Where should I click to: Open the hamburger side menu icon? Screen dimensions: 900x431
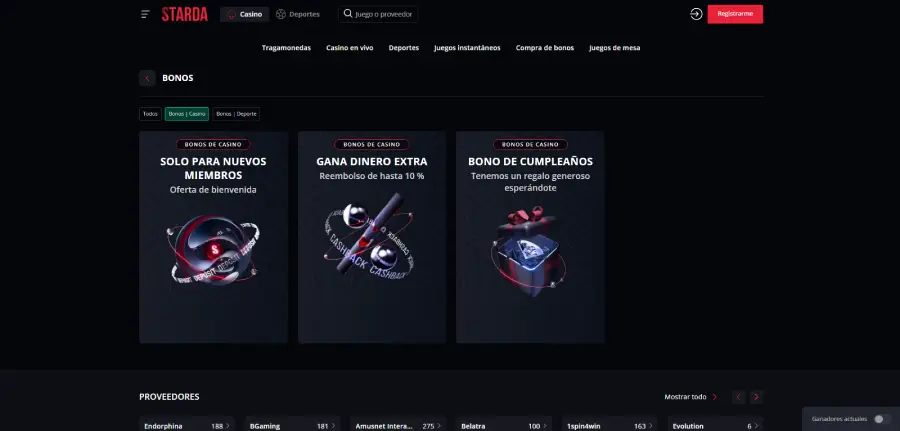point(145,14)
